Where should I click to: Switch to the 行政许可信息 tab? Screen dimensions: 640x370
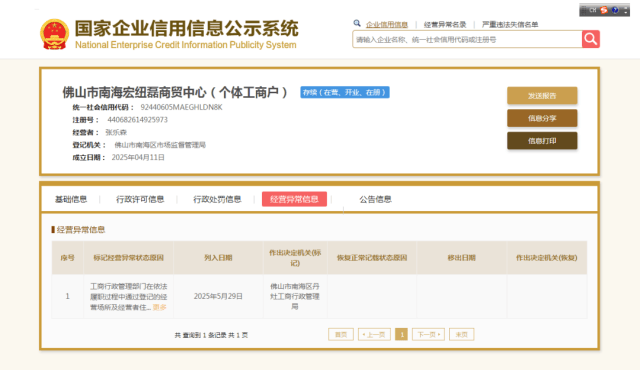coord(140,199)
